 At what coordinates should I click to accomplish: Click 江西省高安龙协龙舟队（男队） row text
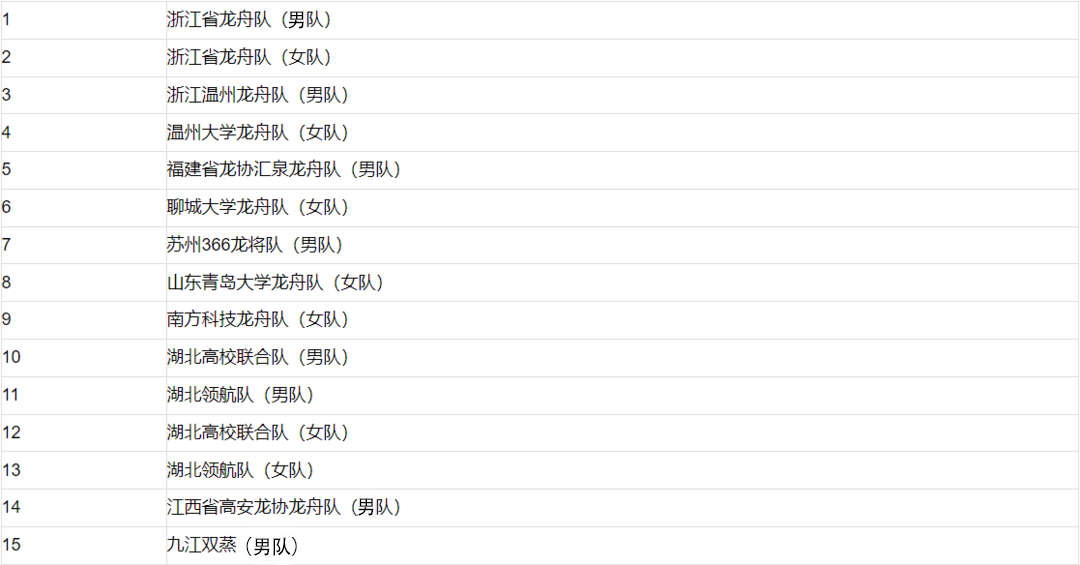(x=284, y=507)
